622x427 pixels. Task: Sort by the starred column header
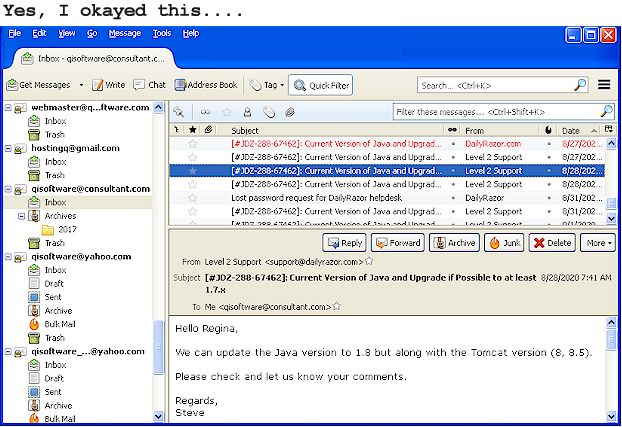[x=193, y=130]
